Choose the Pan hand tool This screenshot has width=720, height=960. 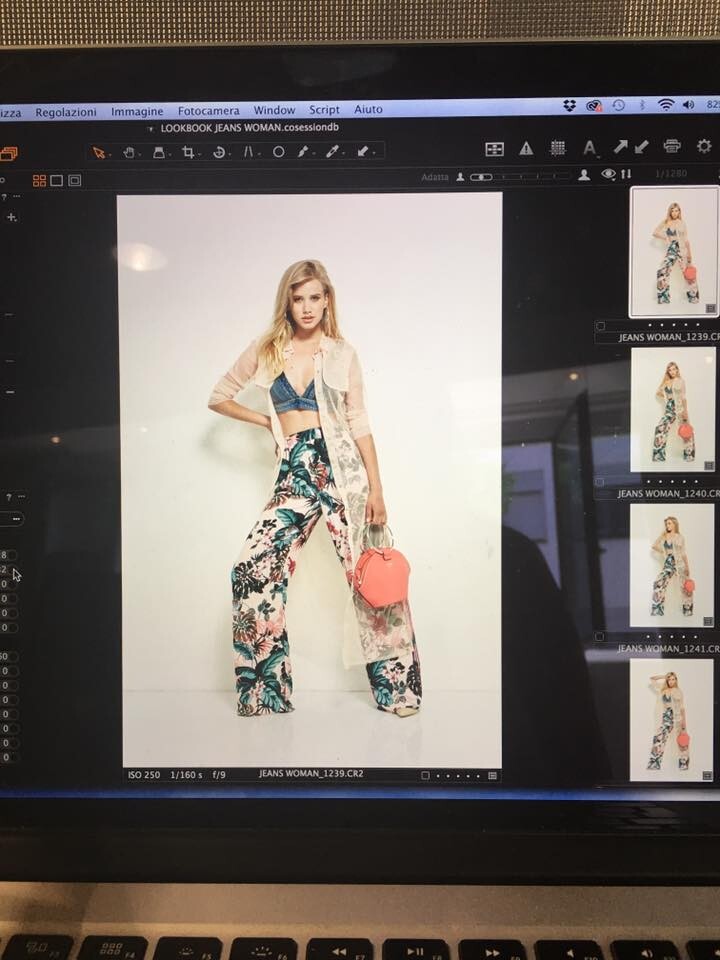click(129, 152)
